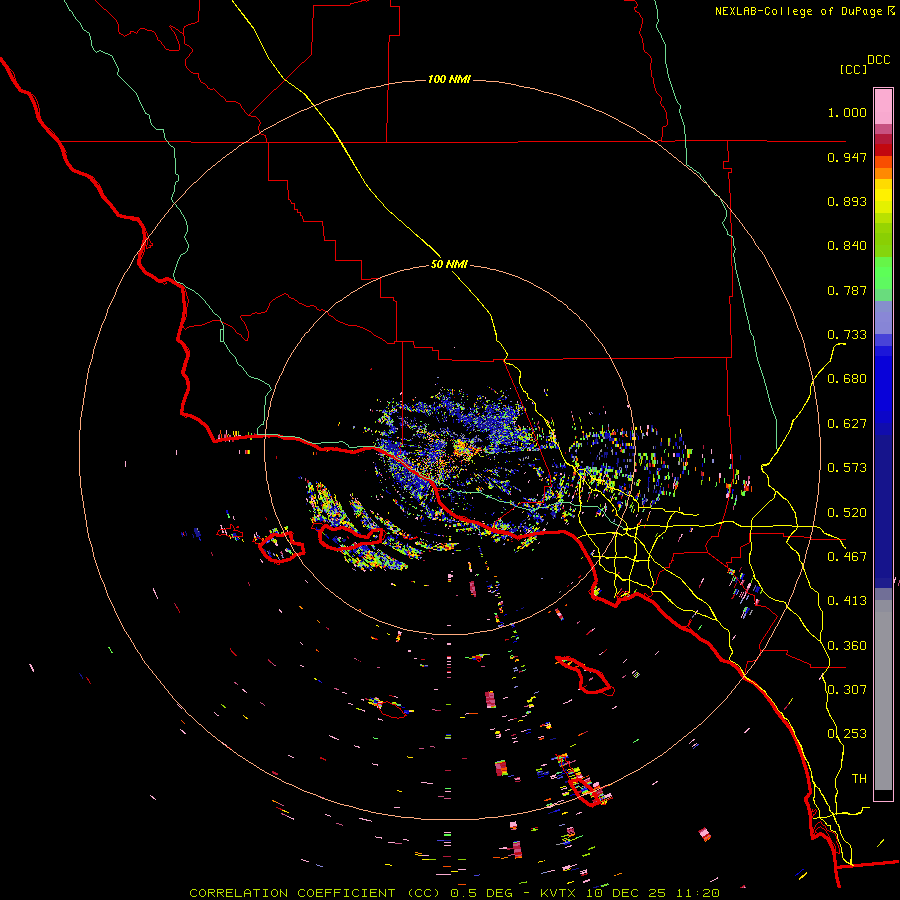Click the [CC] legend unit label
This screenshot has width=900, height=900.
tap(854, 69)
